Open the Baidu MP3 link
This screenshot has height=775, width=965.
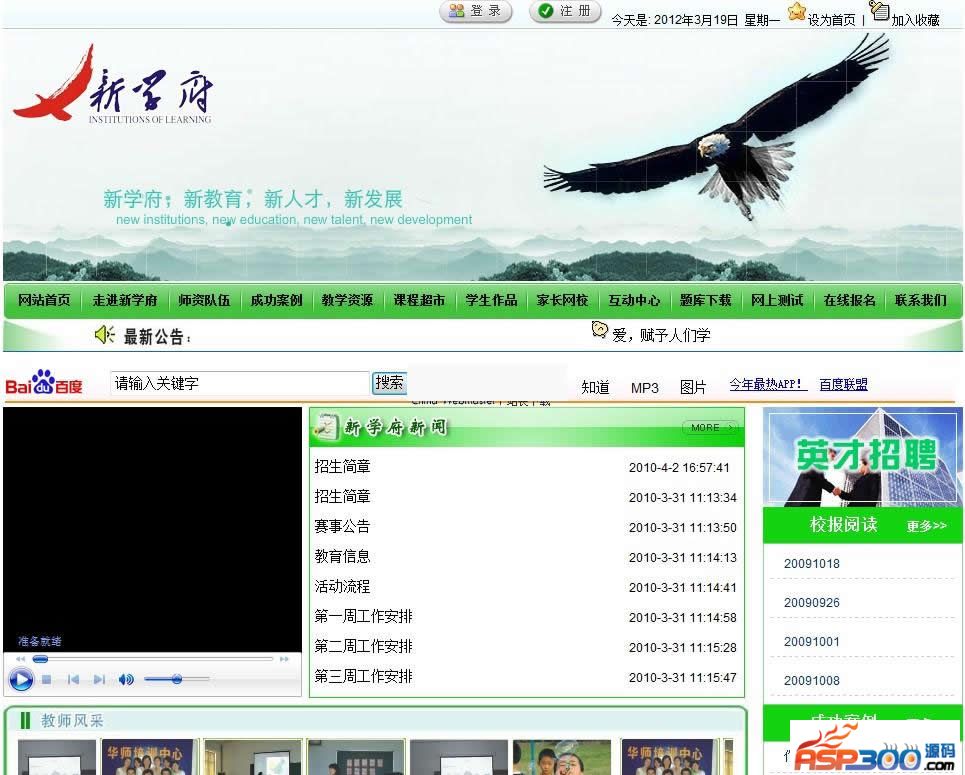click(644, 388)
